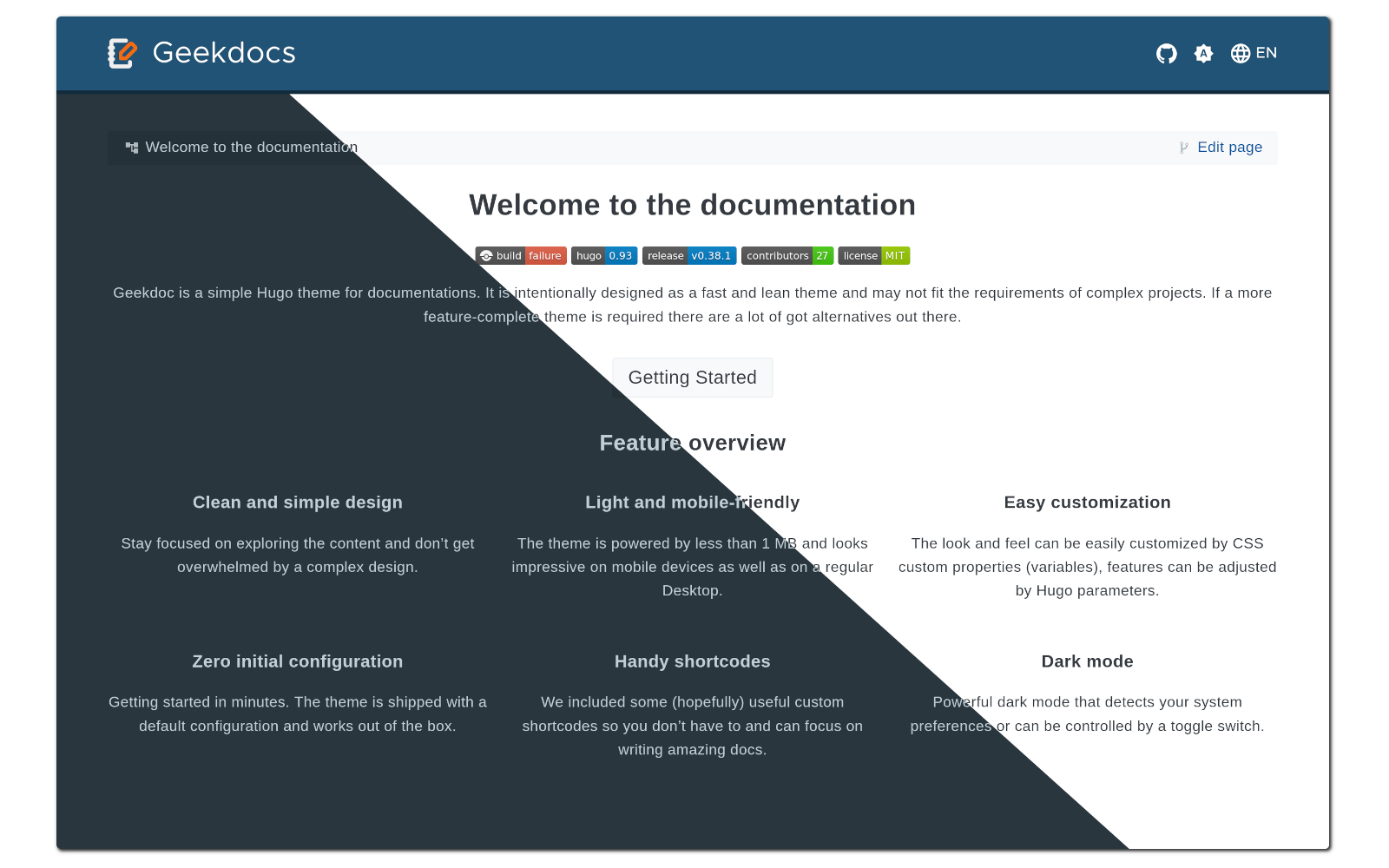Click the main Welcome to the documentation heading
This screenshot has width=1389, height=868.
point(692,205)
